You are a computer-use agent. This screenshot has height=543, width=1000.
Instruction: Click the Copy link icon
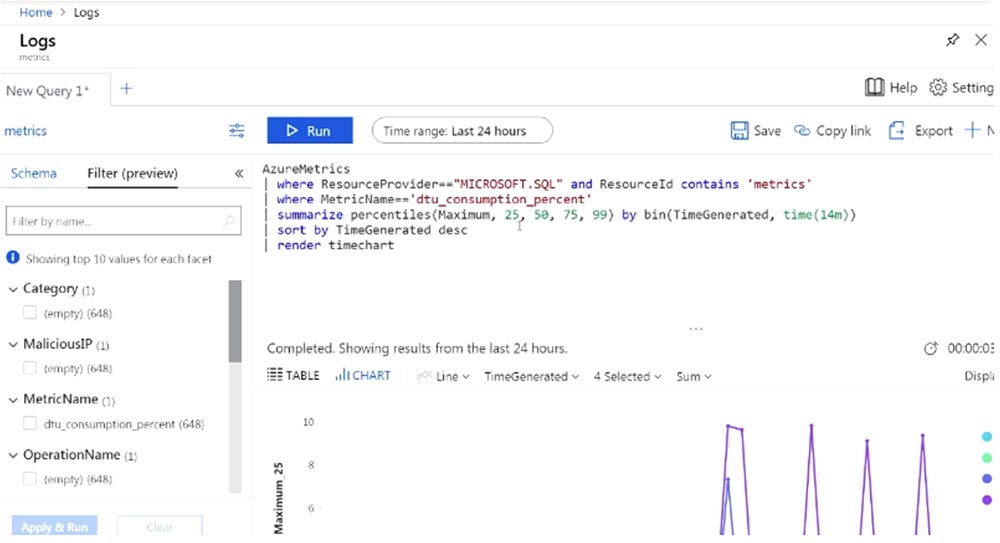[802, 131]
